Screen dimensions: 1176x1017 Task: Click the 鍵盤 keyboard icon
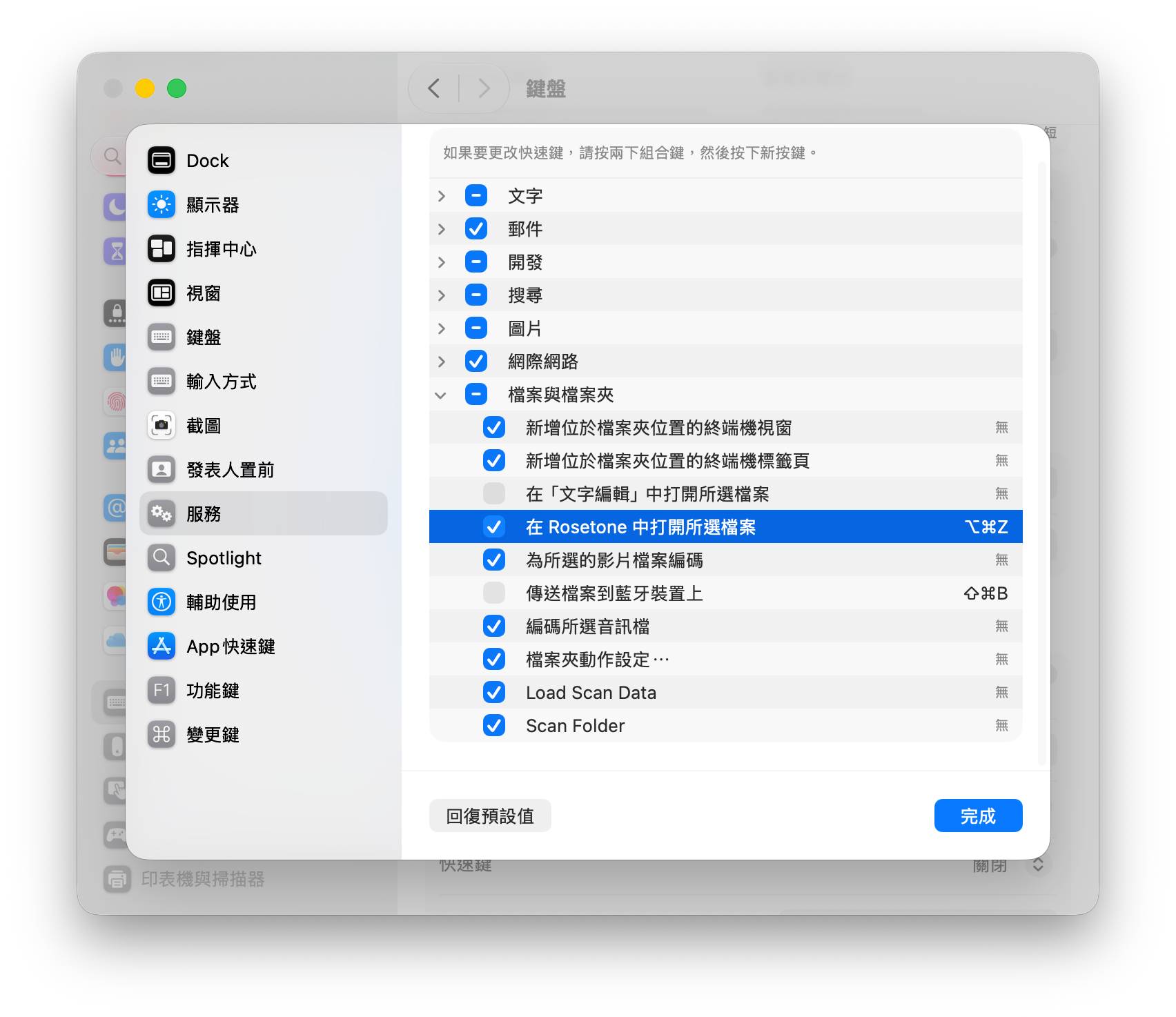pyautogui.click(x=161, y=337)
